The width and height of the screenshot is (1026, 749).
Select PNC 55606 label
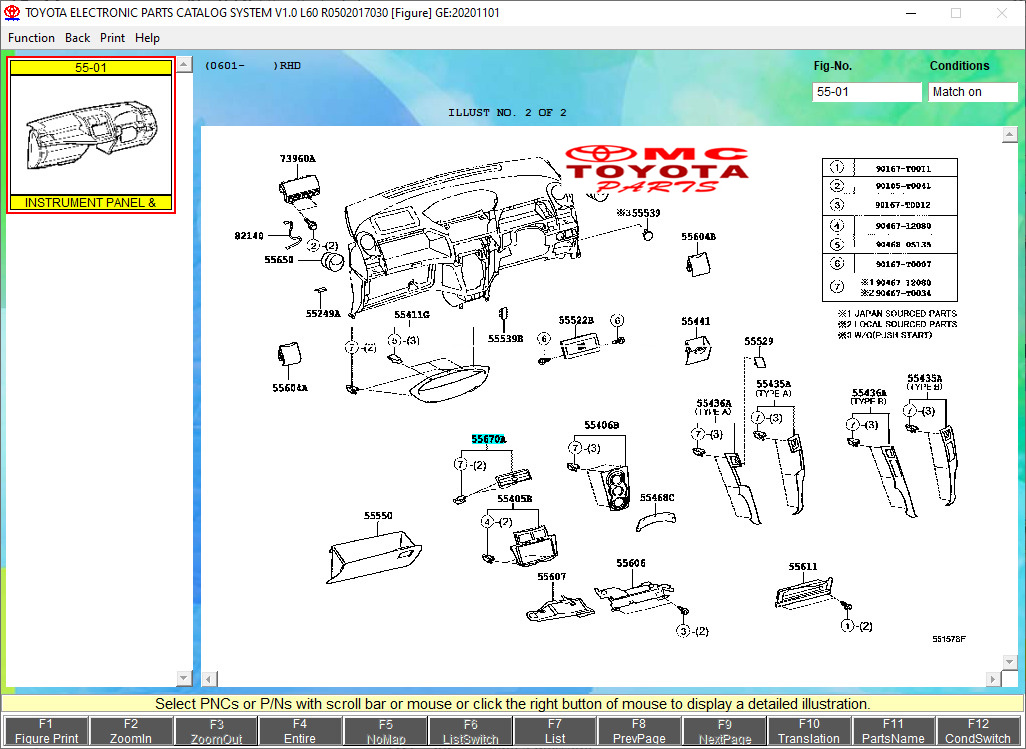click(x=631, y=563)
